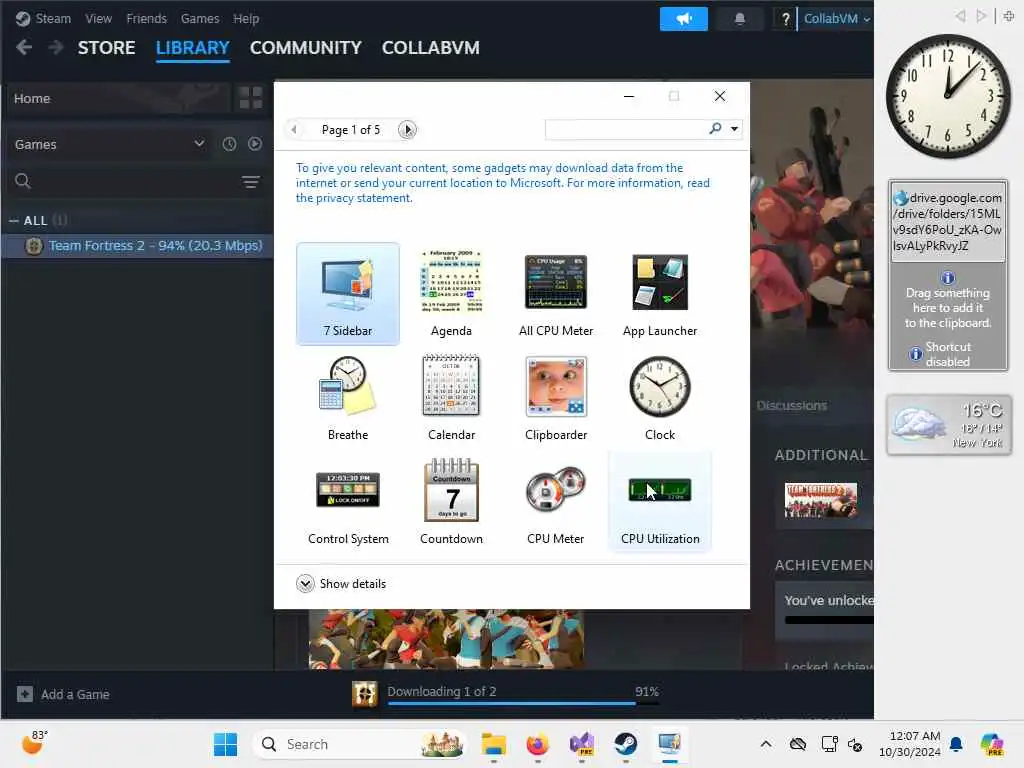1024x768 pixels.
Task: Open the CollabVM account dropdown
Action: tap(837, 18)
